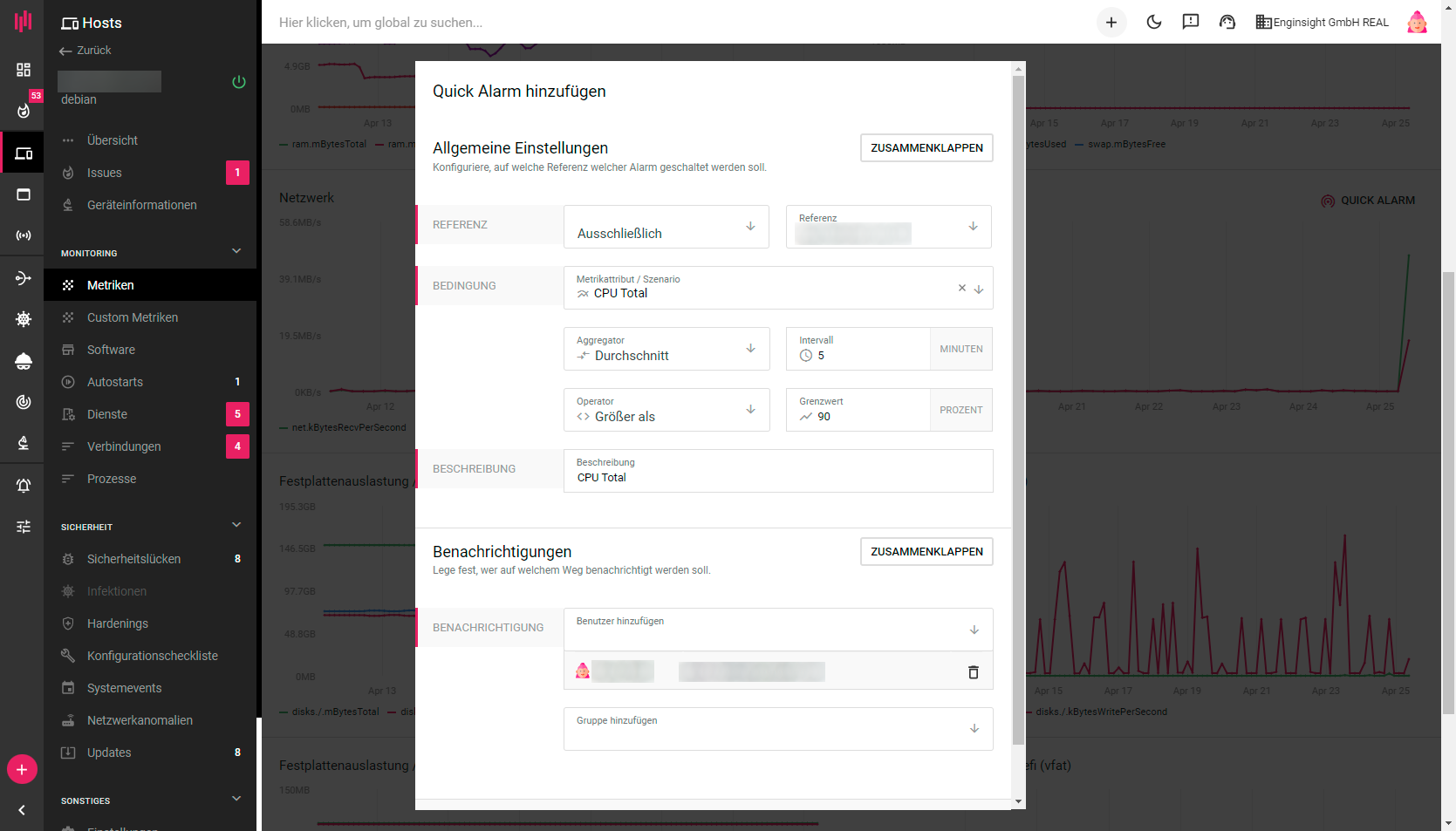Open the Aggregator Durchschnitt dropdown
1456x831 pixels.
click(666, 349)
